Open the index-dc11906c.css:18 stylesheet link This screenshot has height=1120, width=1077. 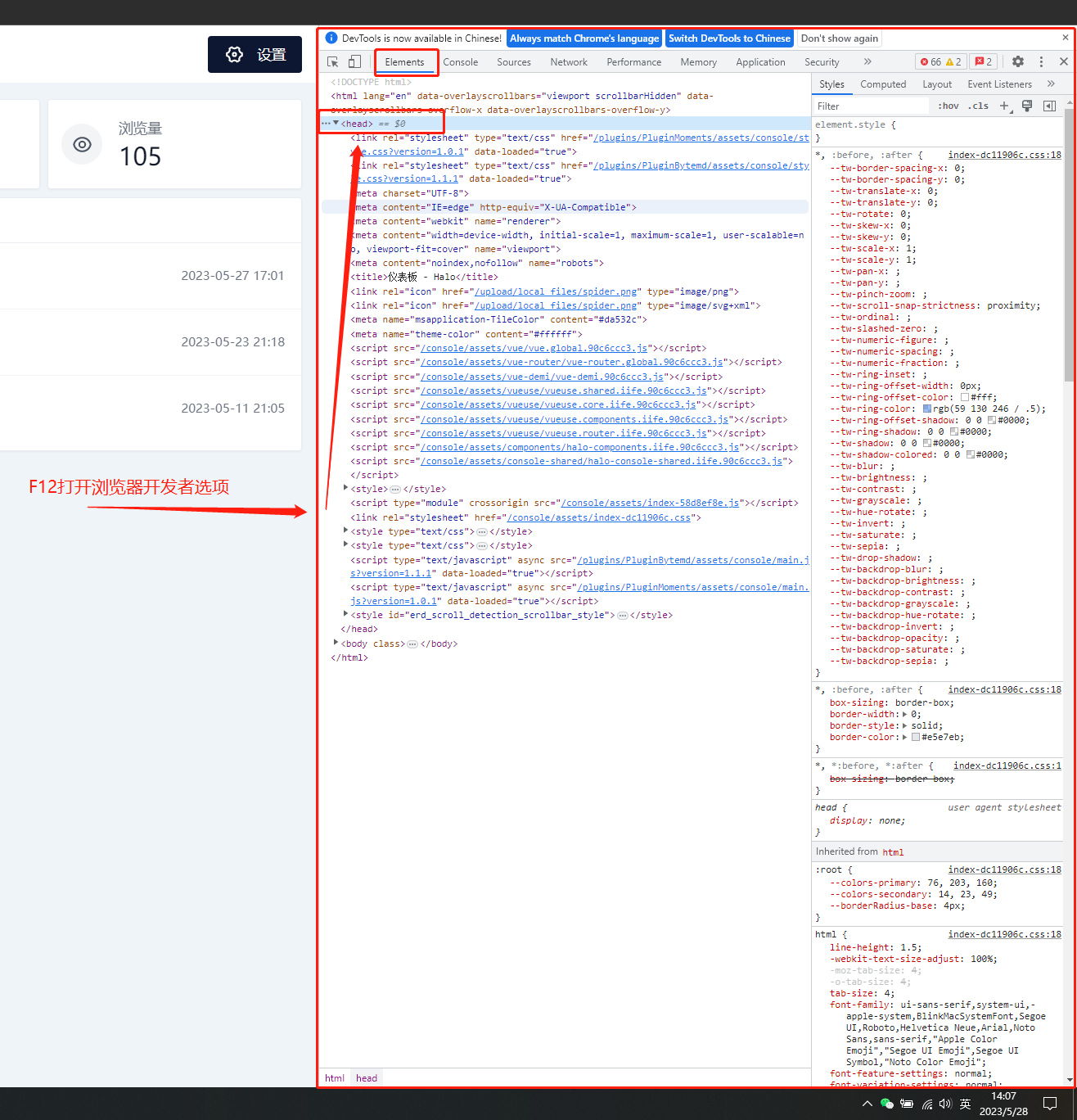1004,154
